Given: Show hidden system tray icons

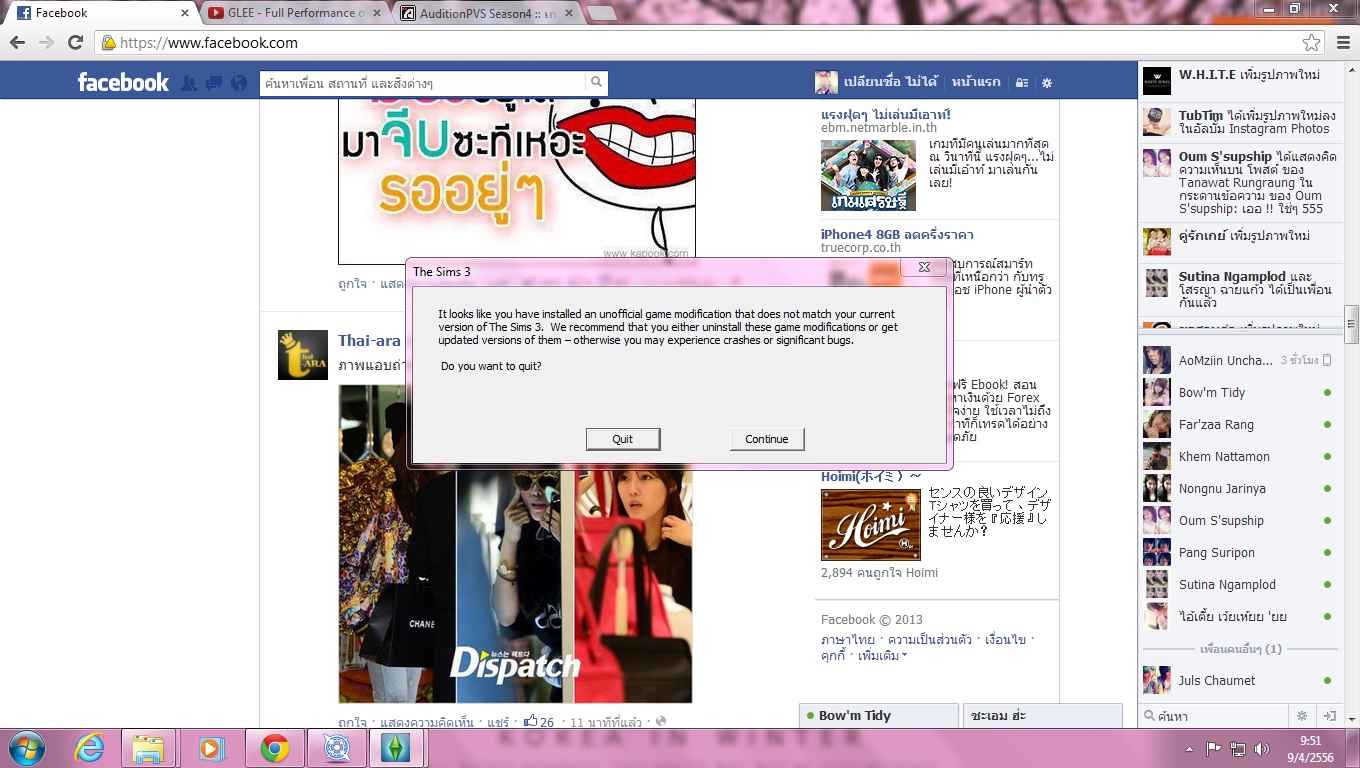Looking at the screenshot, I should [x=1190, y=748].
